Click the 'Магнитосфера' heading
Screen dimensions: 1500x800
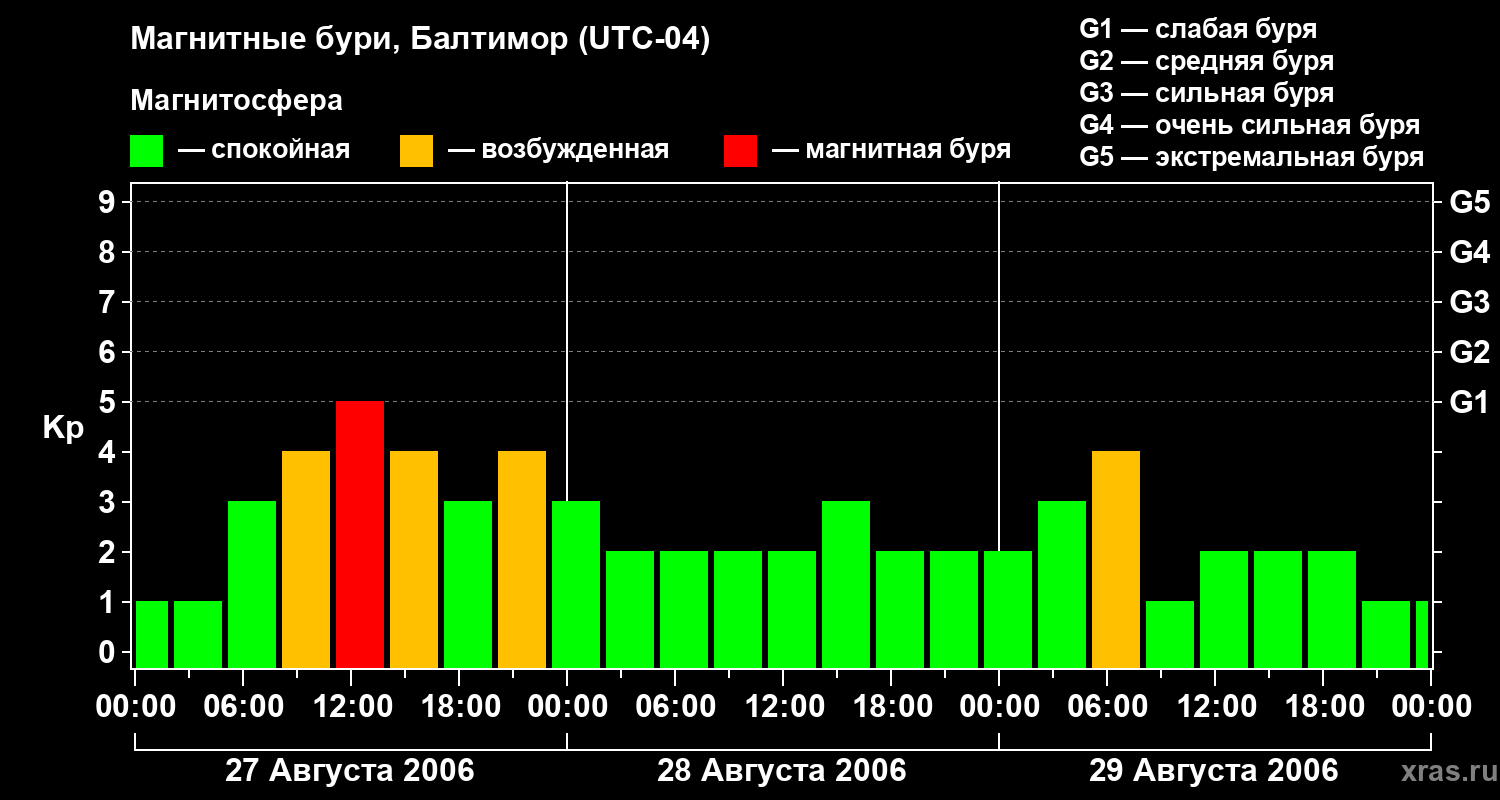tap(236, 101)
